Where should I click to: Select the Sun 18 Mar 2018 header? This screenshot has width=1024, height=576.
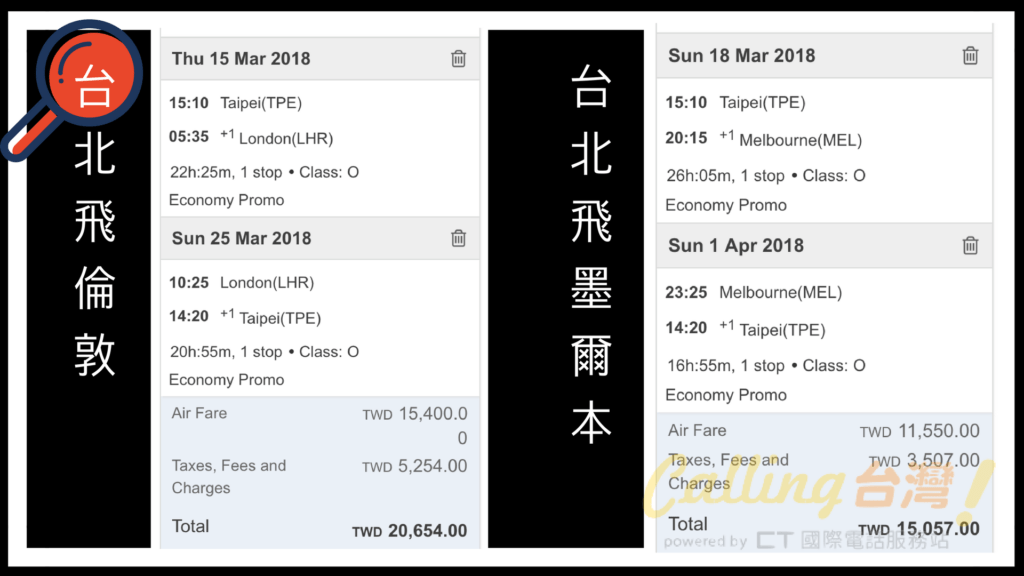824,56
